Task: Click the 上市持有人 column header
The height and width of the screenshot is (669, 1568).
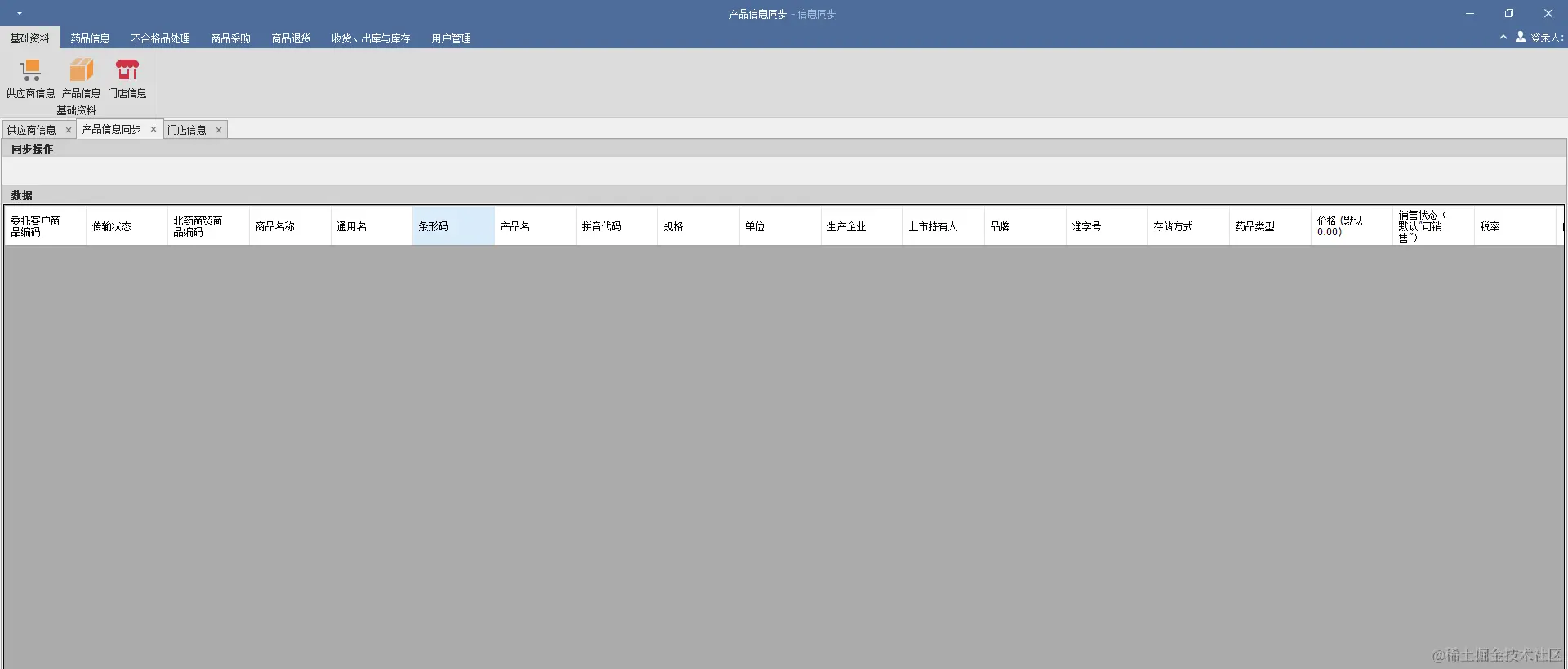Action: click(943, 226)
